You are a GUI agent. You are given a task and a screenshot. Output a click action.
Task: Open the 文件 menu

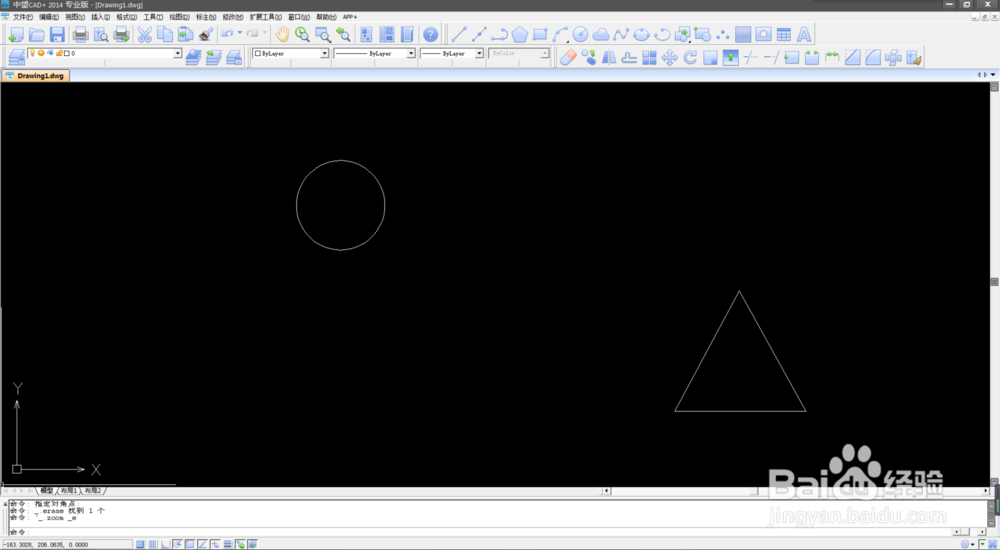22,17
